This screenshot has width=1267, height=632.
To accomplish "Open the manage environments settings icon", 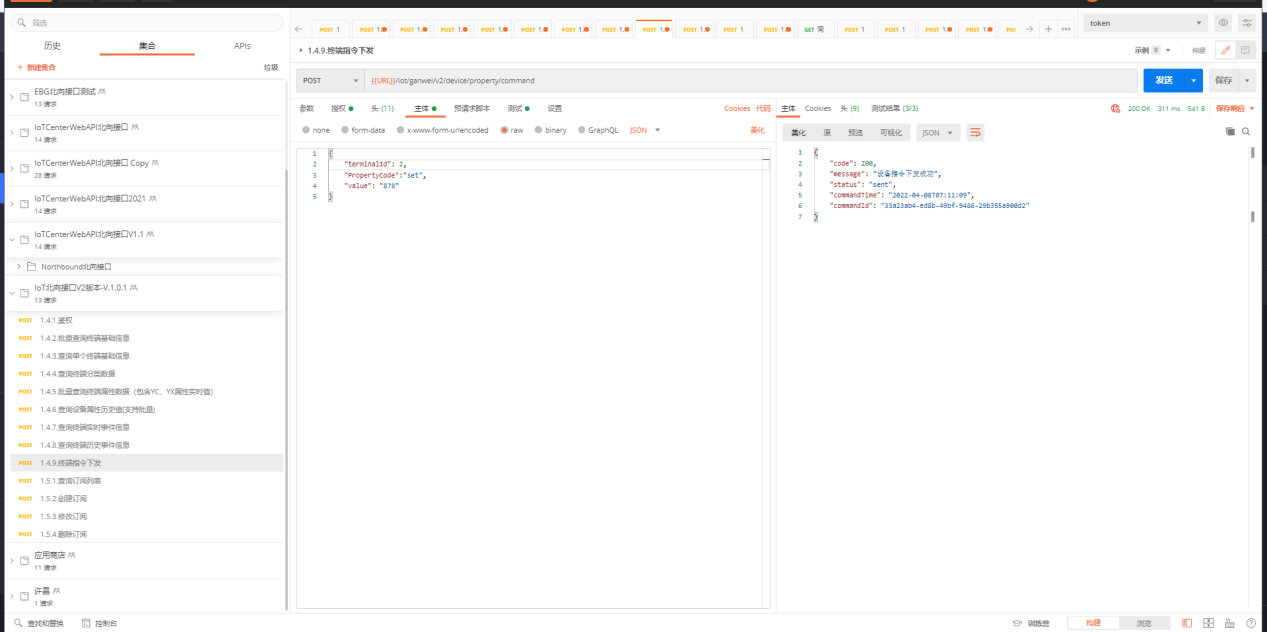I will tap(1247, 23).
